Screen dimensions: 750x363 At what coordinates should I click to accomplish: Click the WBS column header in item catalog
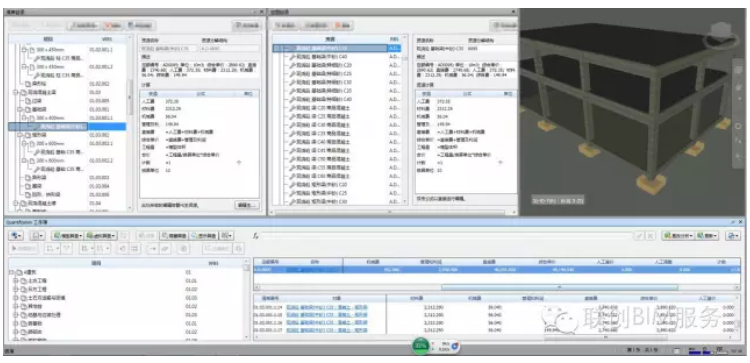(107, 39)
